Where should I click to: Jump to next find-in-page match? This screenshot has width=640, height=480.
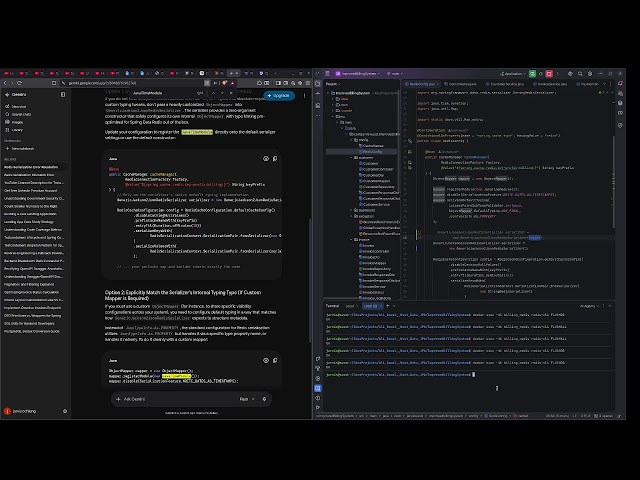(x=222, y=93)
